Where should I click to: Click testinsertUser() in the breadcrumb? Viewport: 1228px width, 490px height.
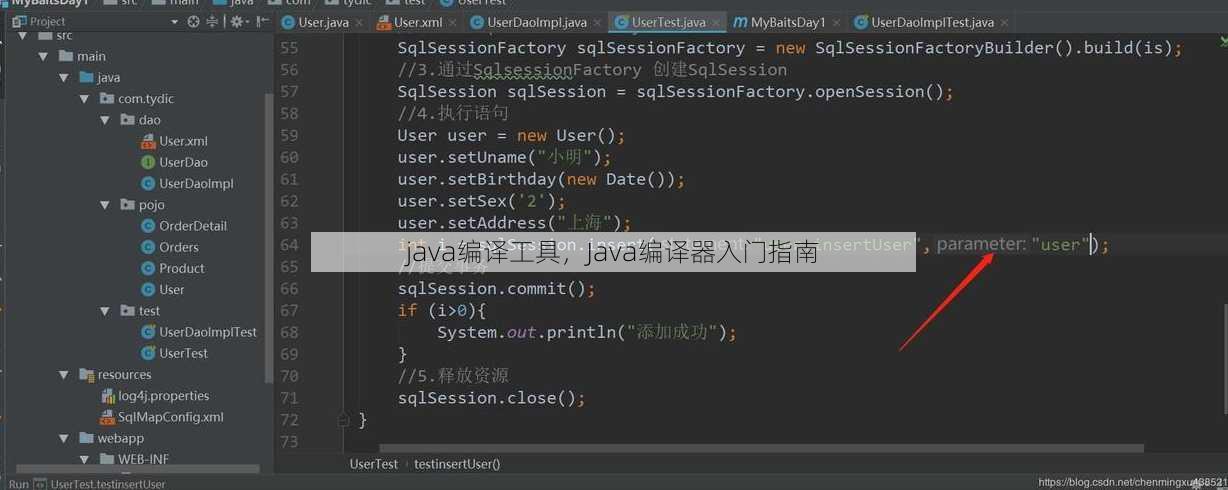click(x=458, y=464)
